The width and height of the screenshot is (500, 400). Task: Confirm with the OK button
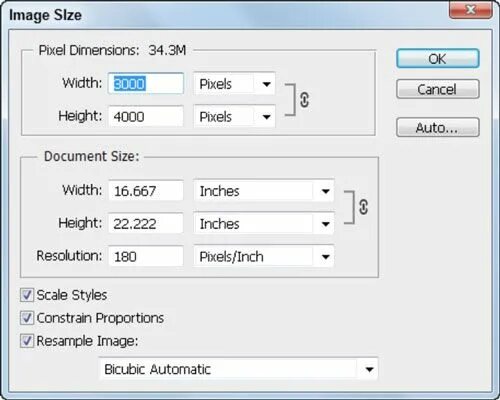point(438,59)
